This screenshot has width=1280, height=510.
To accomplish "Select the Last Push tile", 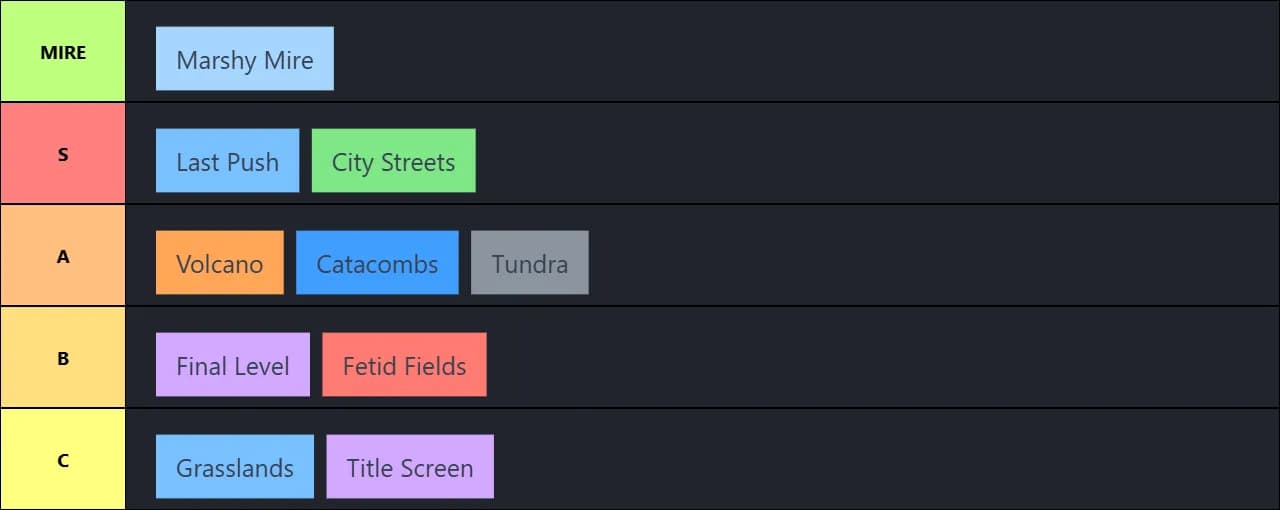I will 227,161.
